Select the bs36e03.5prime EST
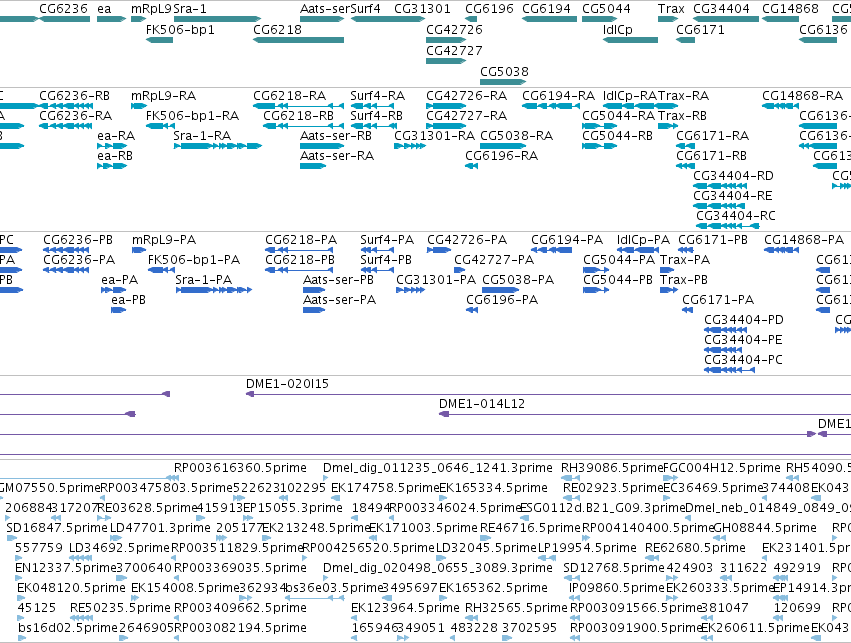The height and width of the screenshot is (643, 851). pyautogui.click(x=315, y=599)
